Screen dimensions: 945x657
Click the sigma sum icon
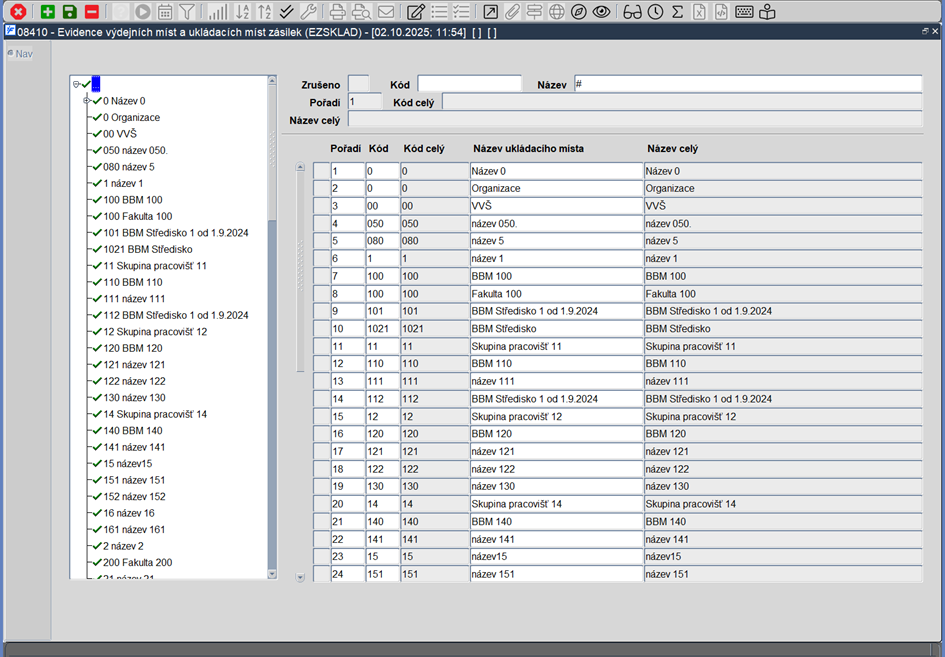(x=677, y=12)
